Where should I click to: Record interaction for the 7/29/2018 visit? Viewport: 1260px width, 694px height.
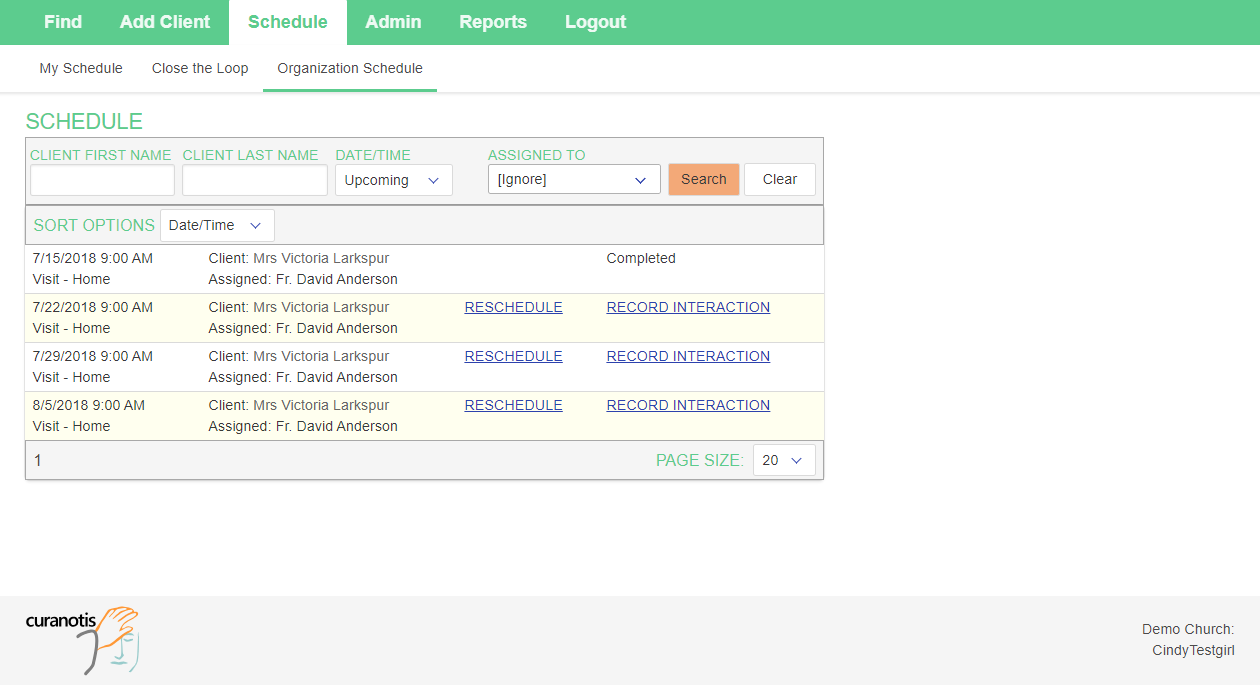coord(688,356)
